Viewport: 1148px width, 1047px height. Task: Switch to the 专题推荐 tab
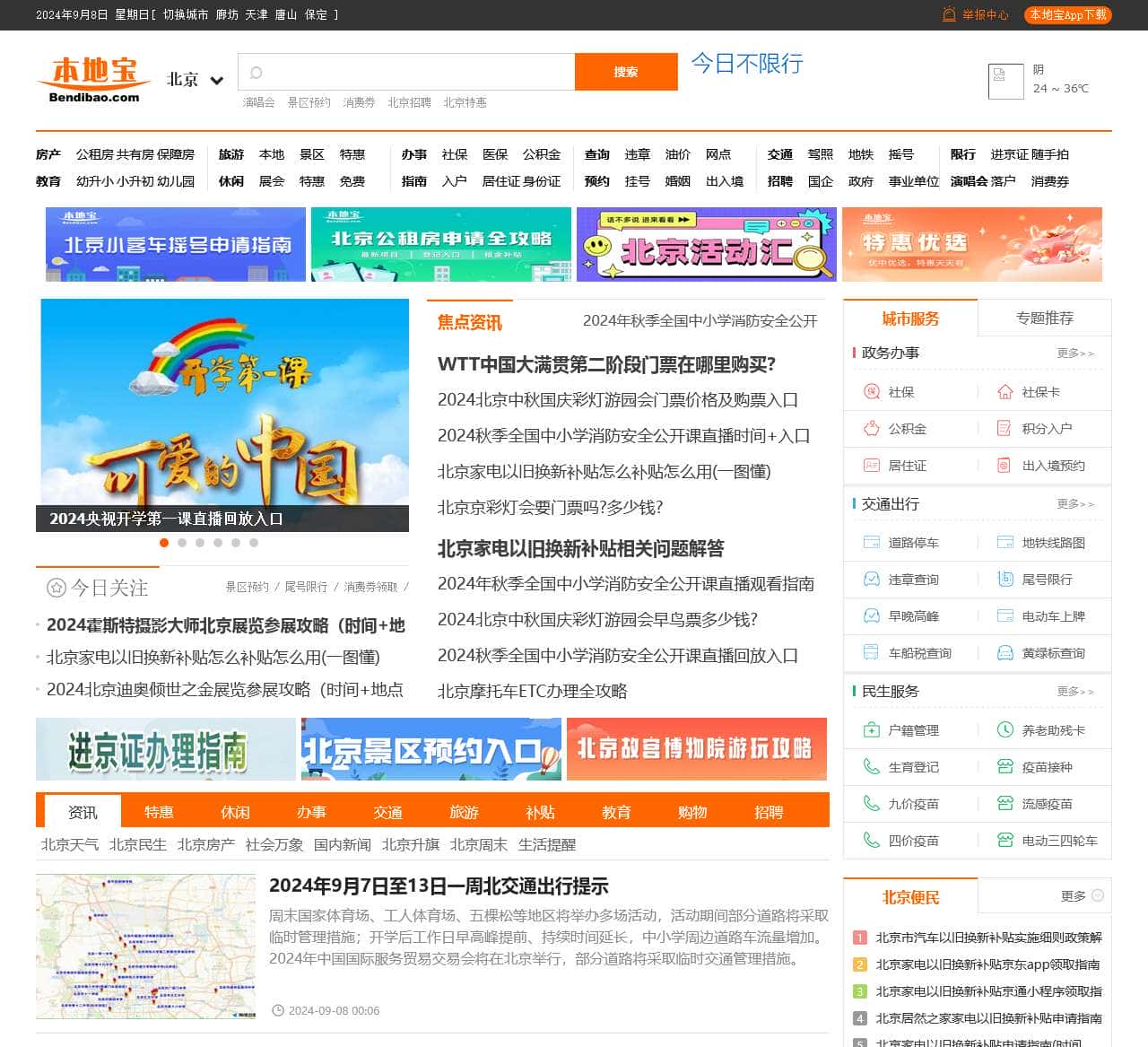click(x=1044, y=318)
